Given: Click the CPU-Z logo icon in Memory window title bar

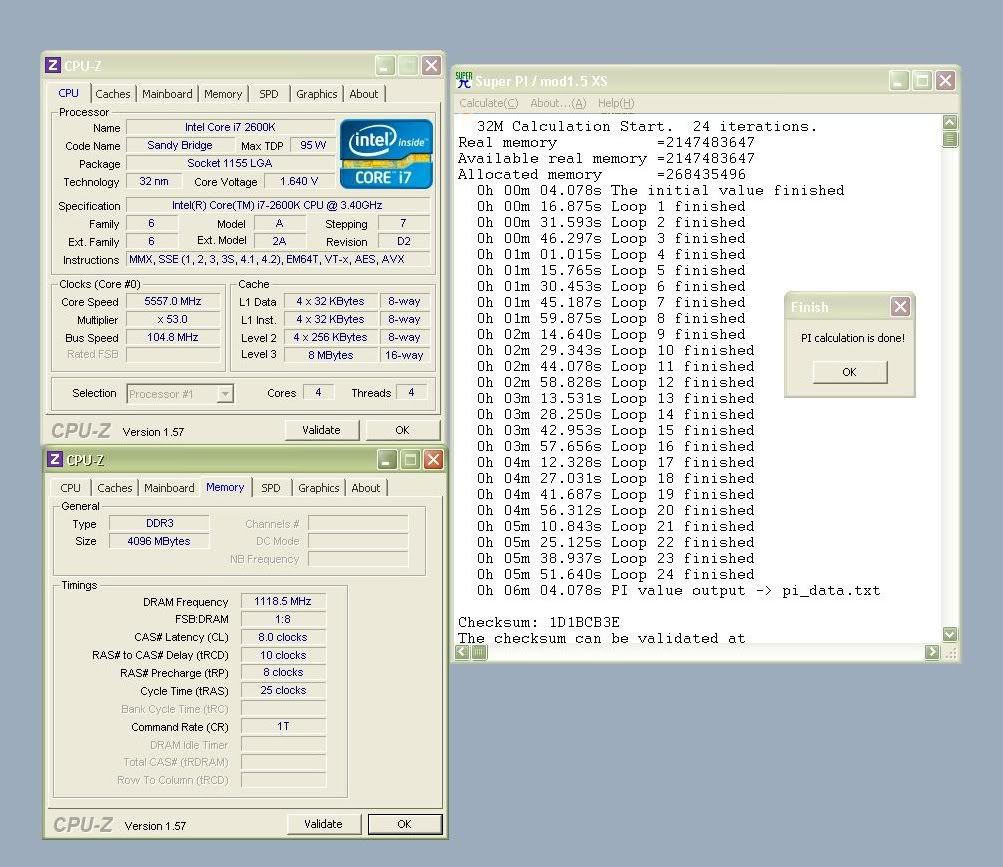Looking at the screenshot, I should [x=55, y=459].
